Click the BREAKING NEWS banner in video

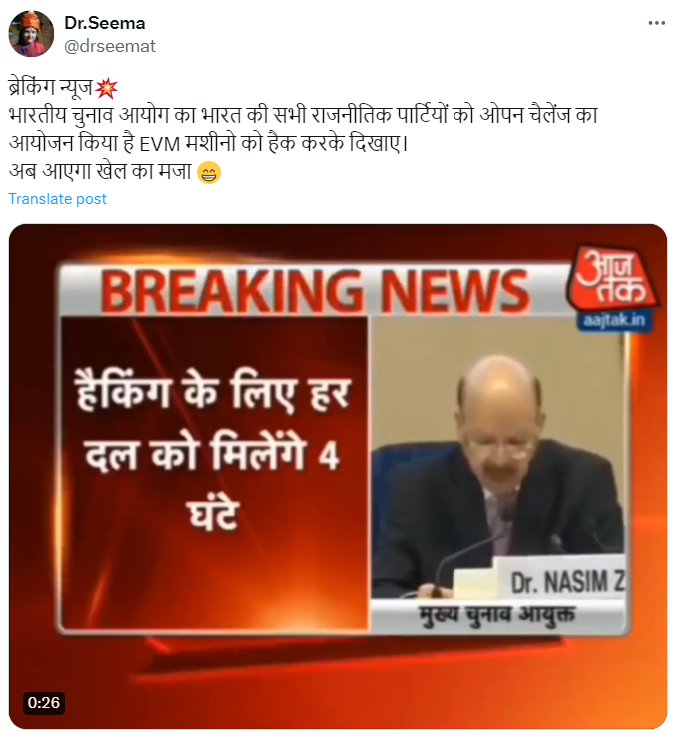[x=315, y=290]
